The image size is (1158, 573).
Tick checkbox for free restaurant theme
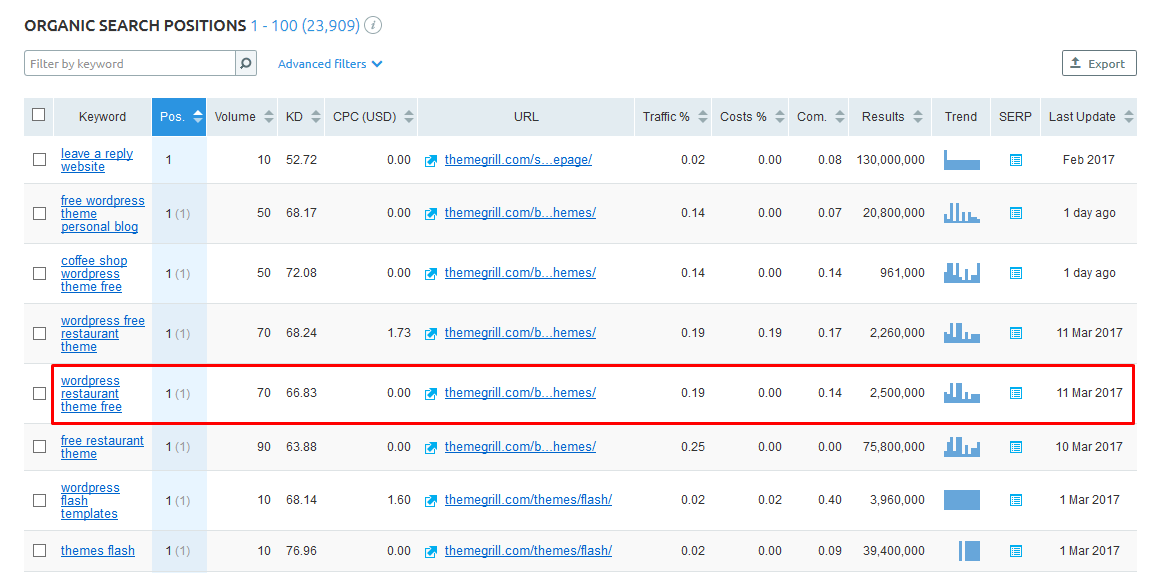coord(39,447)
